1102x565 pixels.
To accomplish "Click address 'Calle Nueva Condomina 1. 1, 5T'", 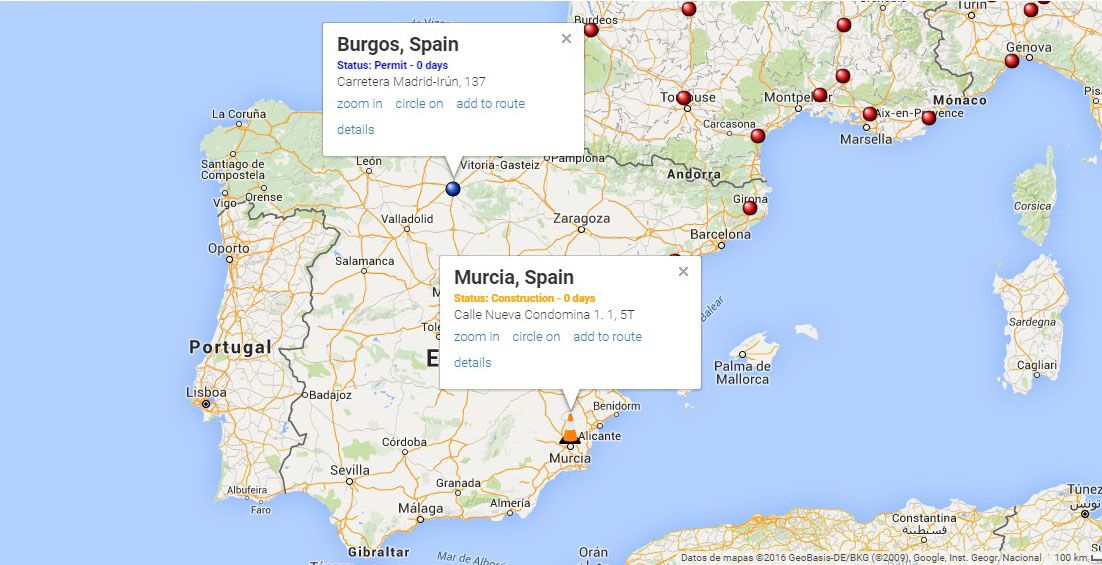I will pyautogui.click(x=544, y=315).
